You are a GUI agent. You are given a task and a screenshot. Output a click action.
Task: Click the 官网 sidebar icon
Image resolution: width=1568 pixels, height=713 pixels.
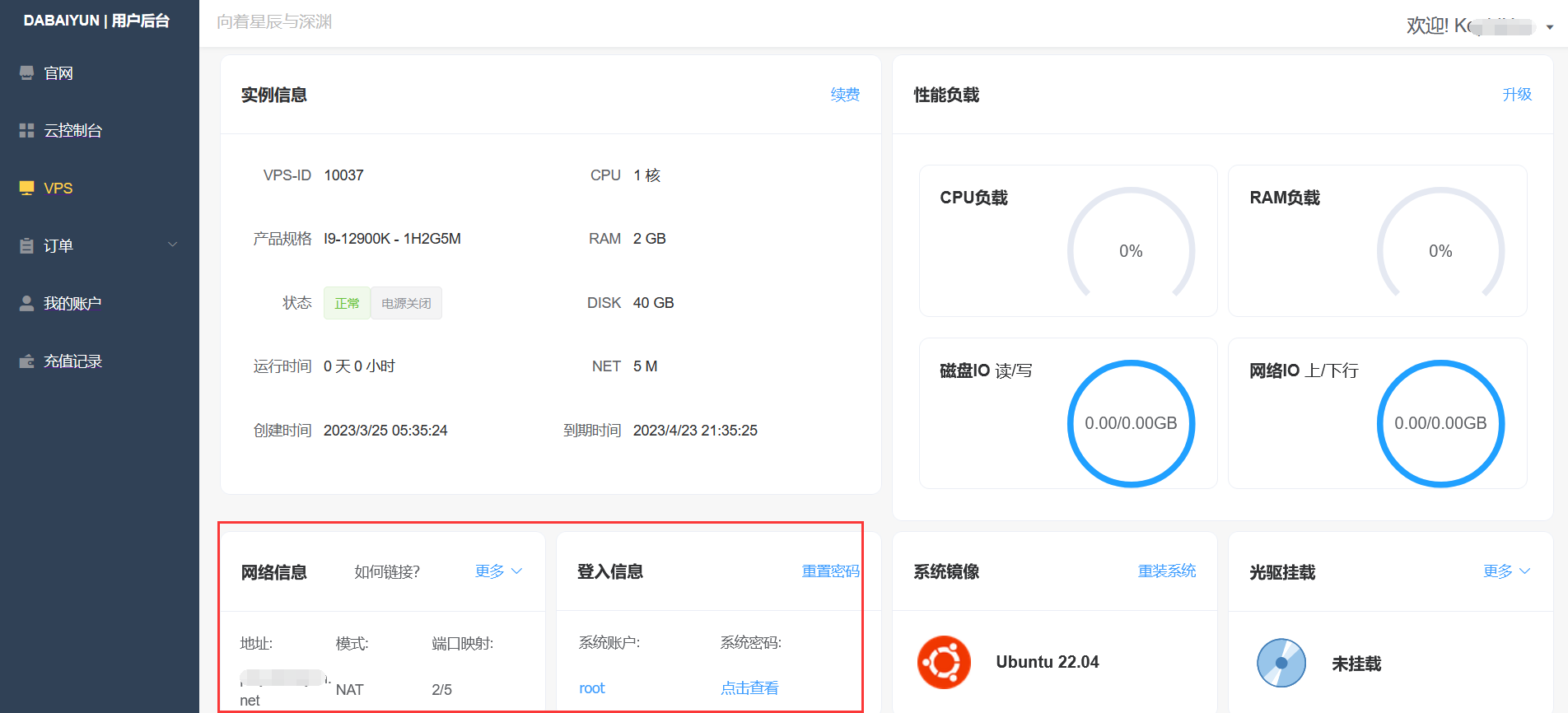point(26,73)
